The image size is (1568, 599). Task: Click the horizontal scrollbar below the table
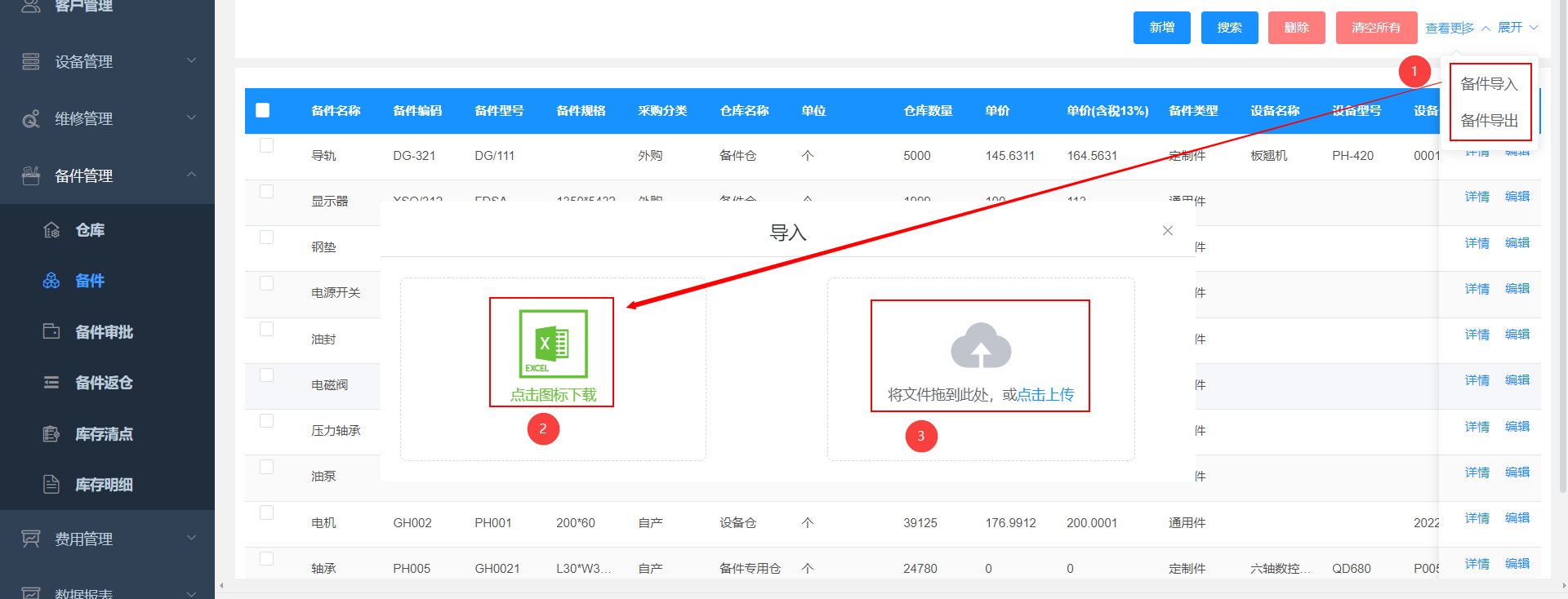coord(817,586)
